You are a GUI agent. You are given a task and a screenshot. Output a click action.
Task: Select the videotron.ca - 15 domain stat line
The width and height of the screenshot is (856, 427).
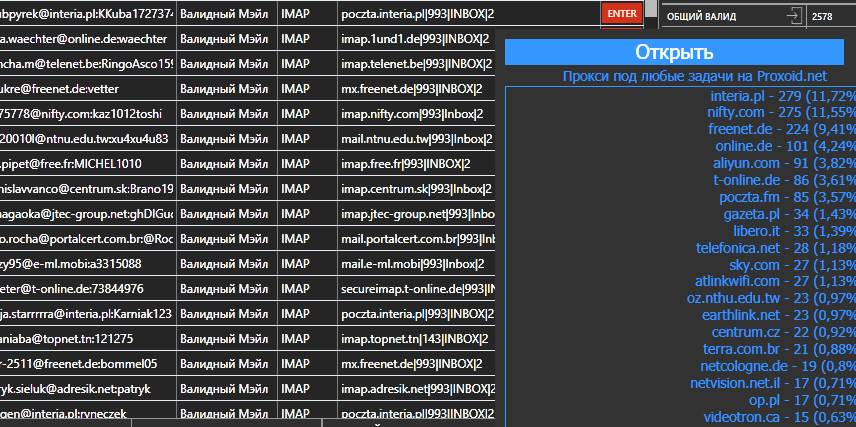(x=780, y=417)
